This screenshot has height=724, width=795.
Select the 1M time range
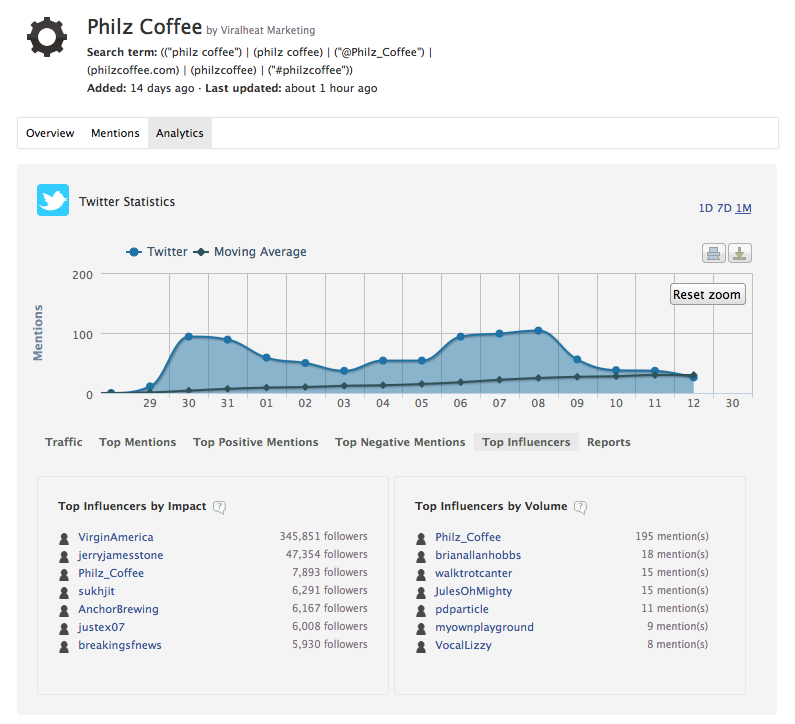[743, 208]
